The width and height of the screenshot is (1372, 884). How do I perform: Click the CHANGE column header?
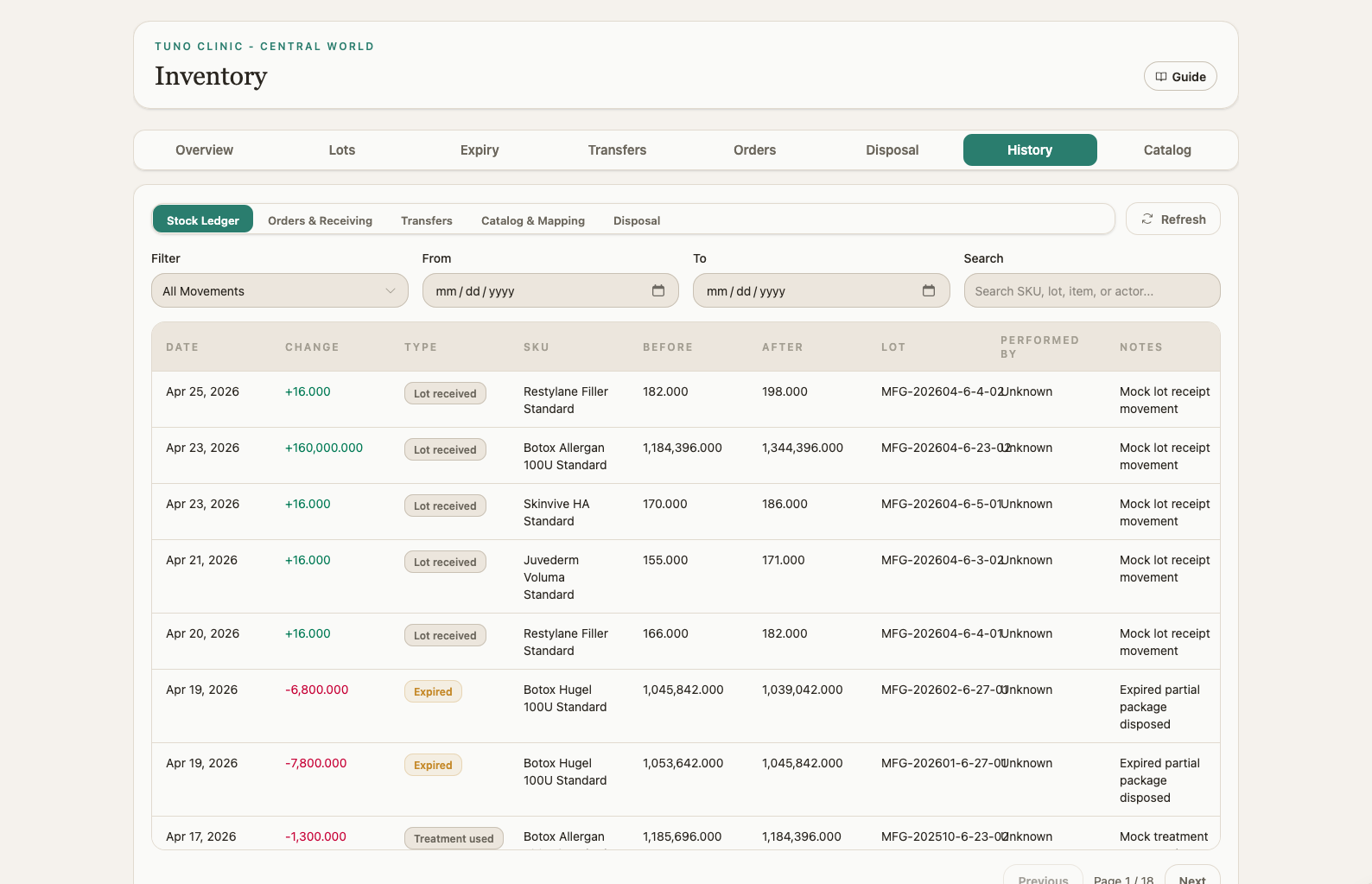312,347
